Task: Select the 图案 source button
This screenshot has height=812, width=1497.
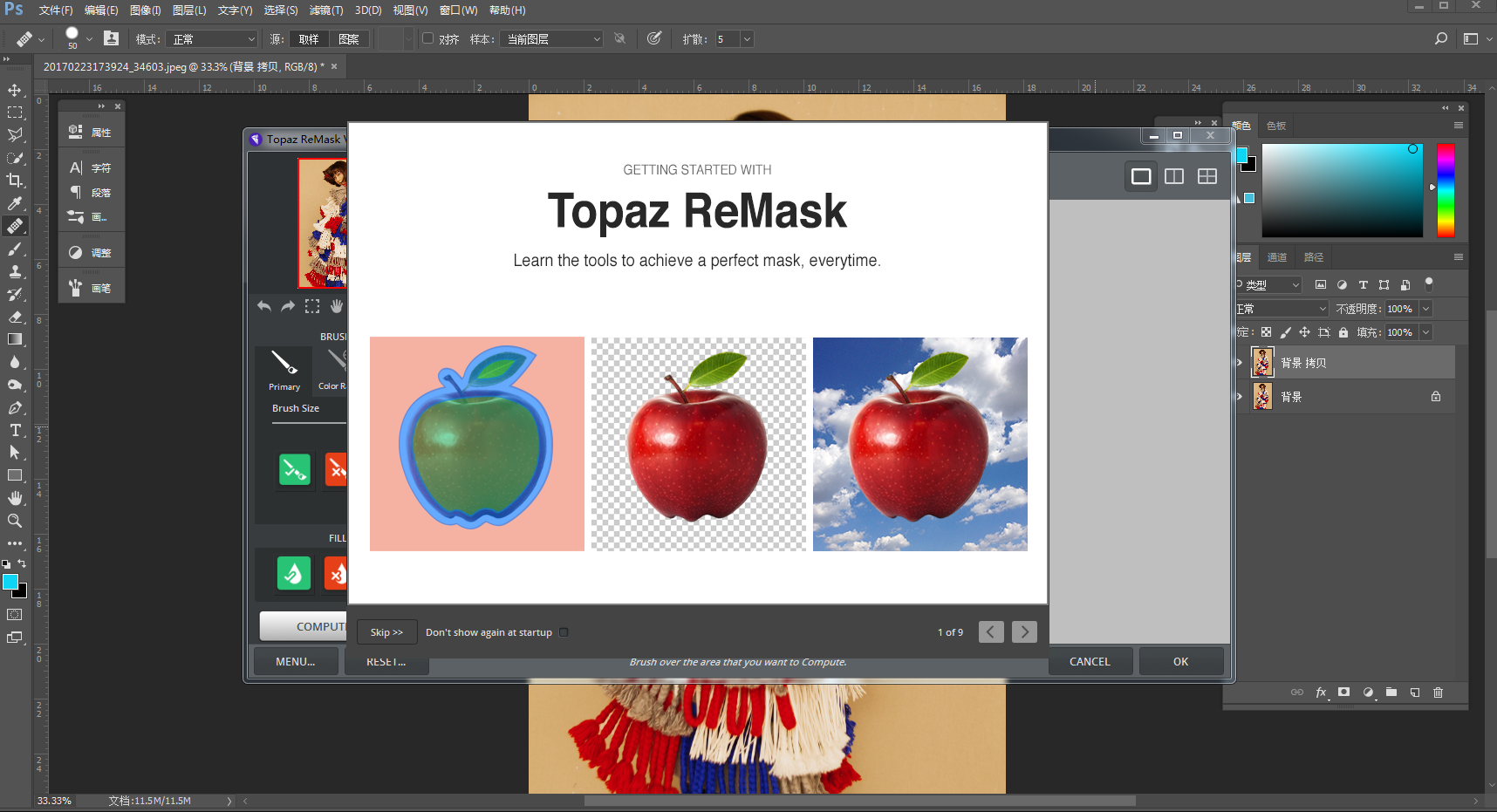Action: click(349, 39)
